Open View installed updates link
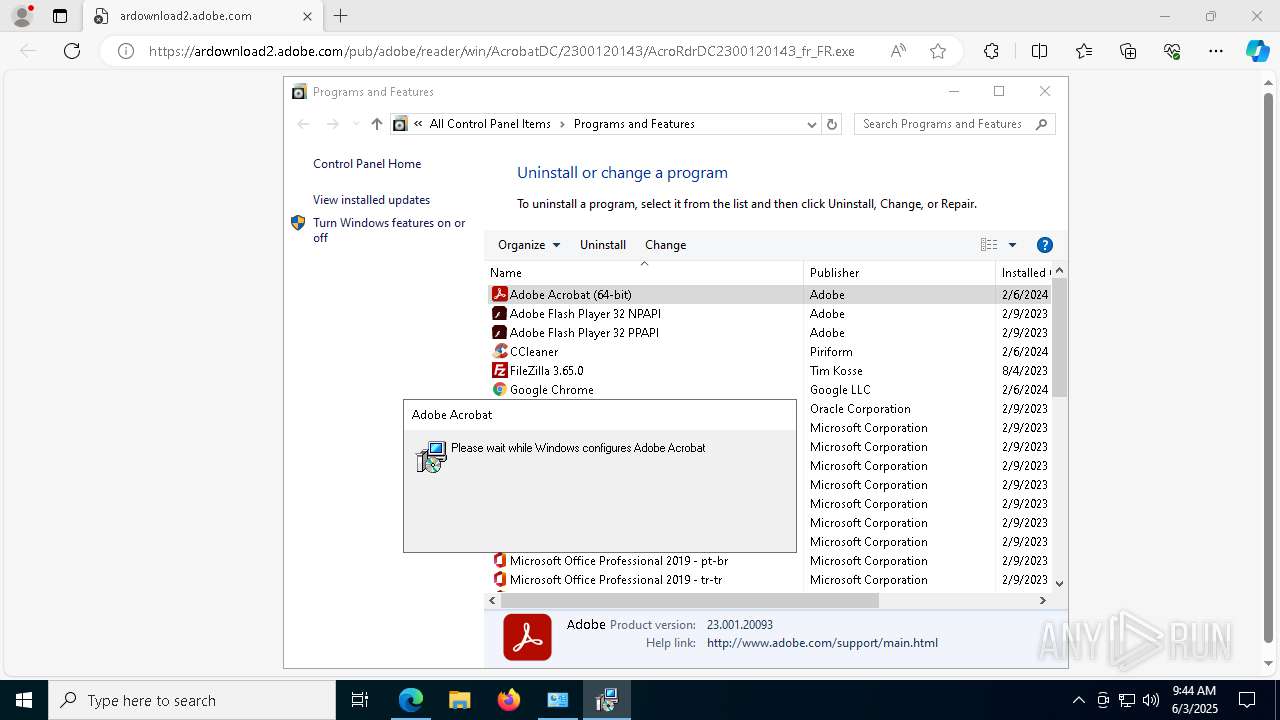Image resolution: width=1280 pixels, height=720 pixels. tap(371, 200)
